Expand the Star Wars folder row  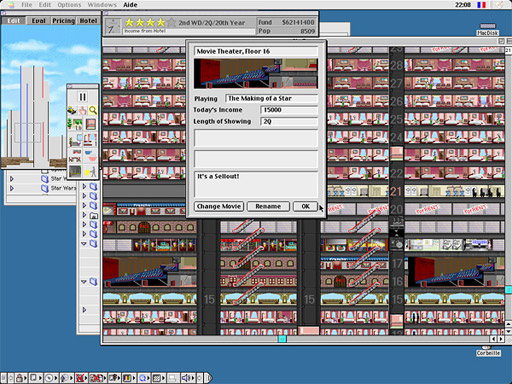pyautogui.click(x=12, y=188)
